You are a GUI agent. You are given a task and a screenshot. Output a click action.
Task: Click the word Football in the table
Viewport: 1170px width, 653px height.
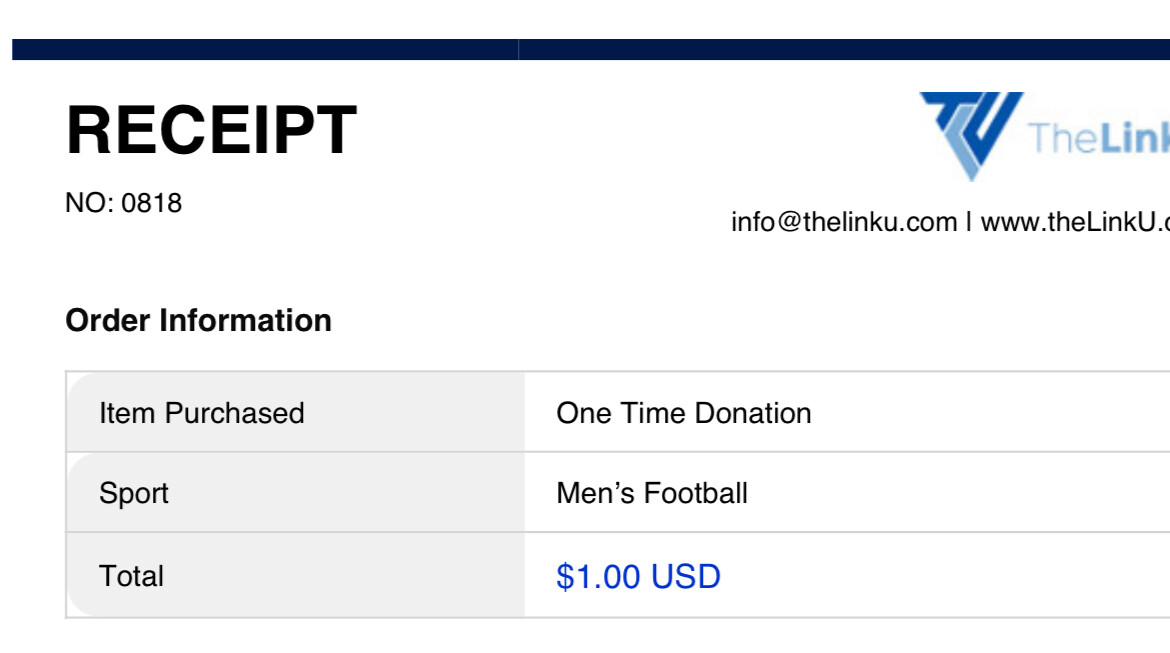695,493
